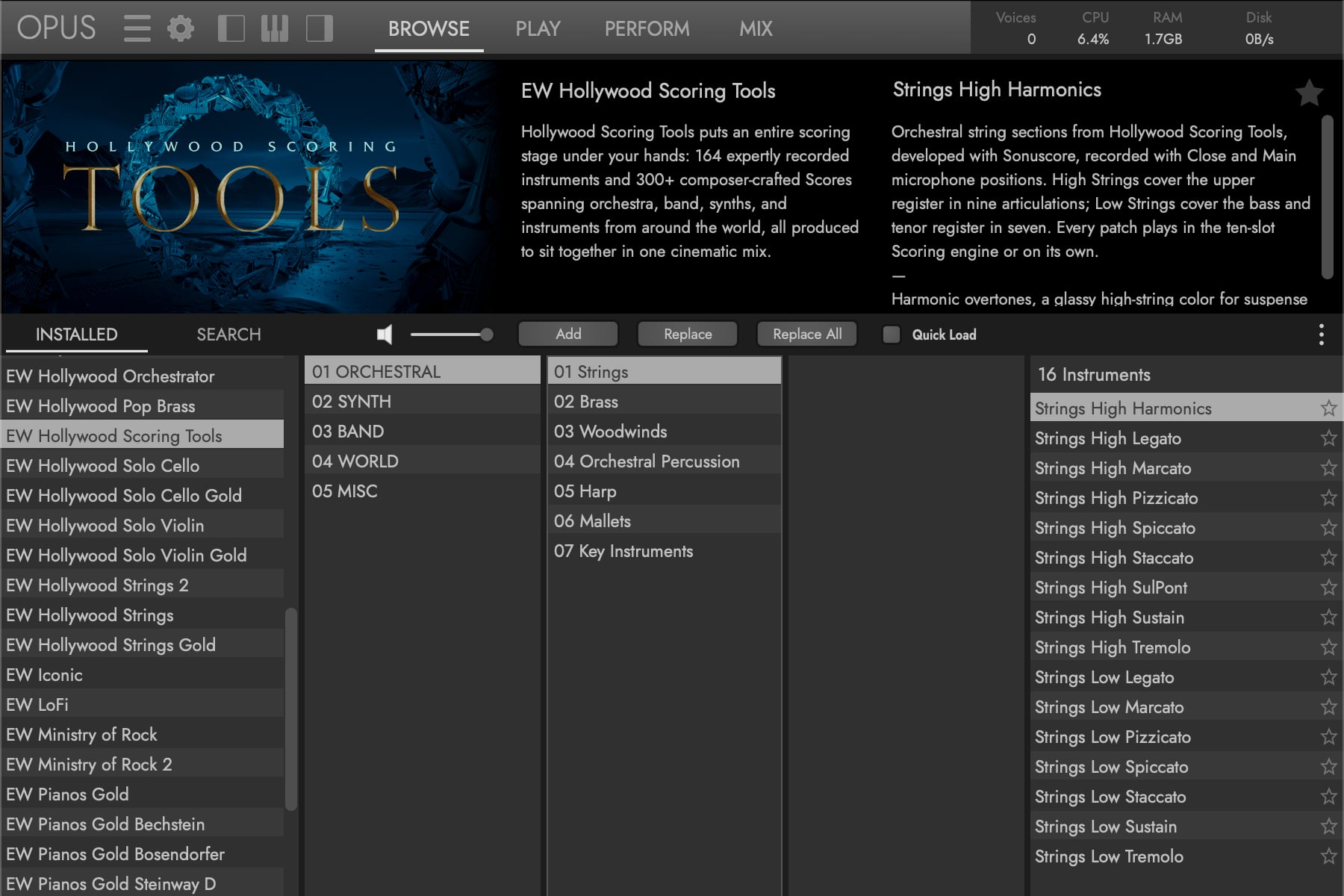The width and height of the screenshot is (1344, 896).
Task: Favorite instrument with the large header star
Action: pyautogui.click(x=1308, y=93)
